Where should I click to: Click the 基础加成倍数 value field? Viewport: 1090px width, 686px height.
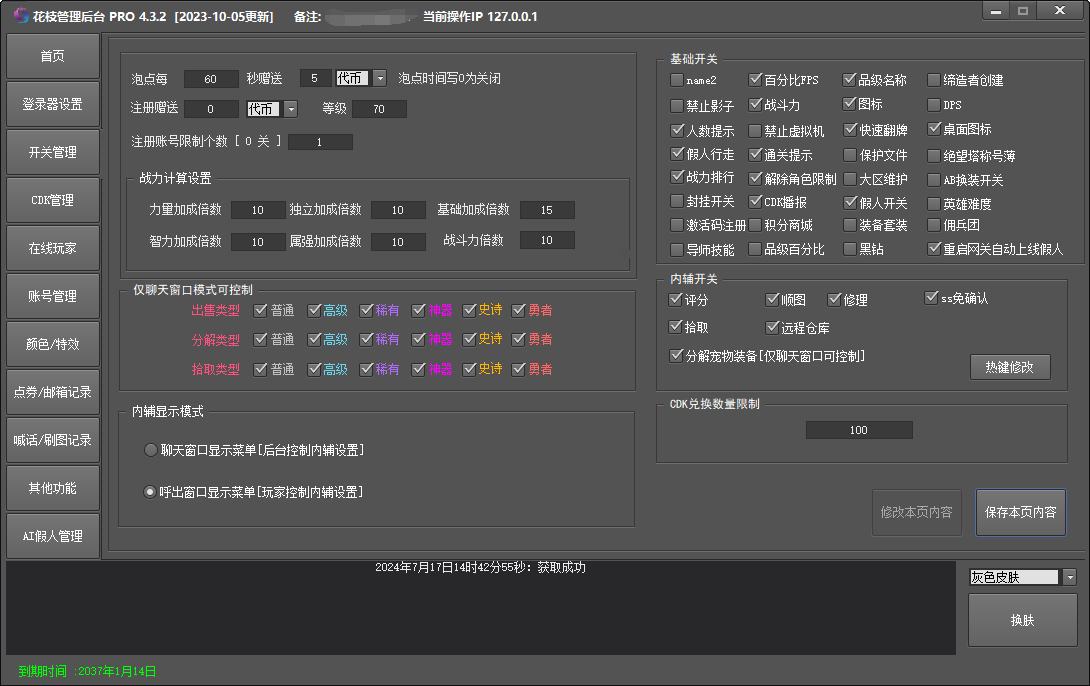coord(547,210)
